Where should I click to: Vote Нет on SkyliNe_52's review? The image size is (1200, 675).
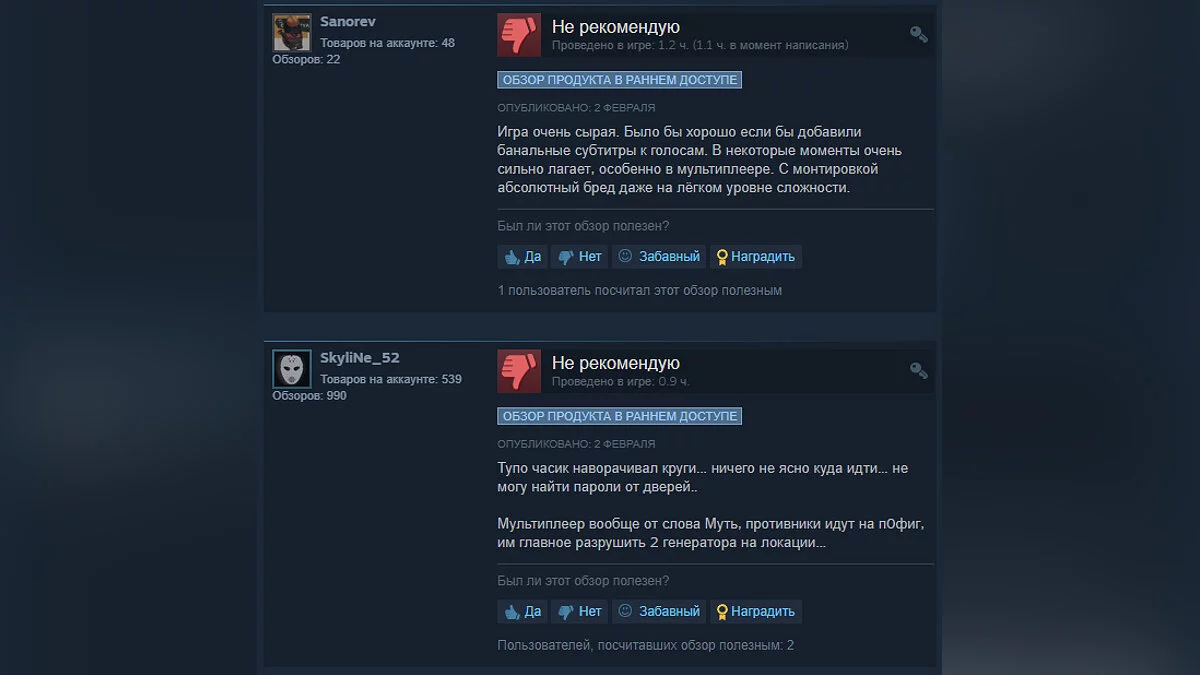pyautogui.click(x=580, y=611)
